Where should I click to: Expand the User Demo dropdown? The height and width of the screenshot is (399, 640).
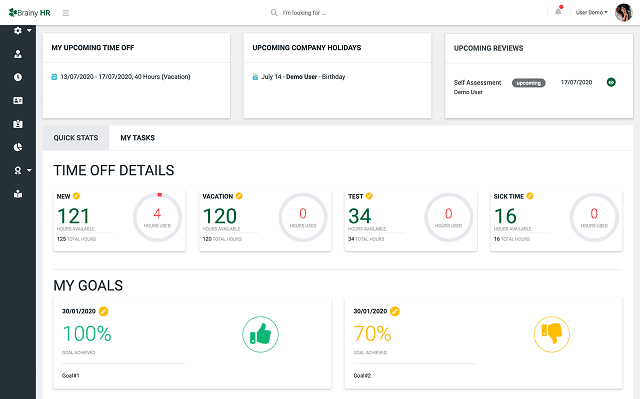(591, 13)
